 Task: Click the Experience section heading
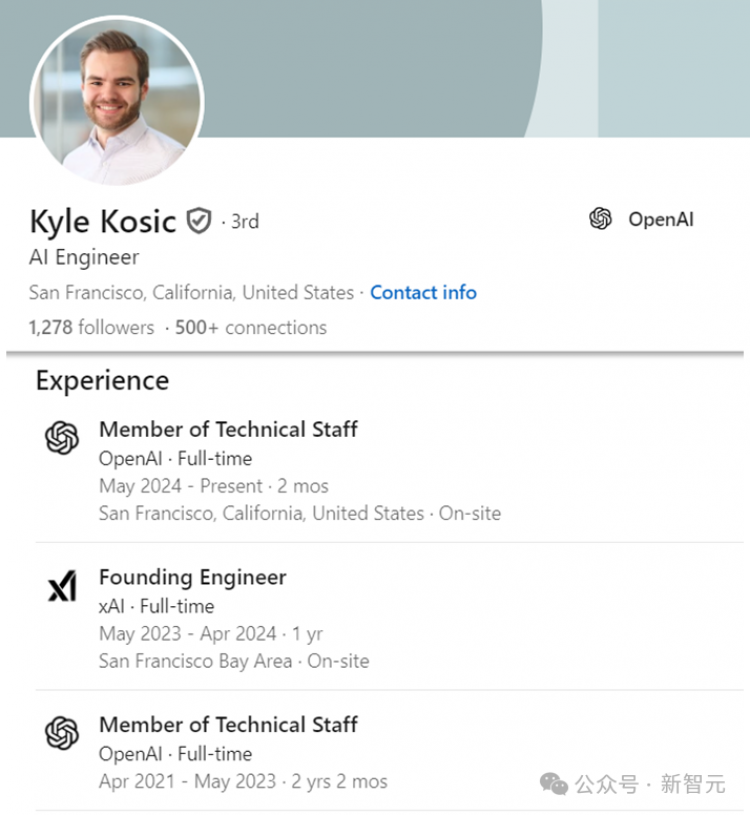102,380
